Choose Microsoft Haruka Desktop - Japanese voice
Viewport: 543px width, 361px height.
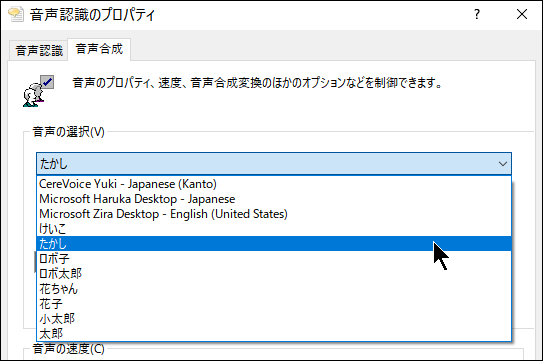tap(274, 199)
